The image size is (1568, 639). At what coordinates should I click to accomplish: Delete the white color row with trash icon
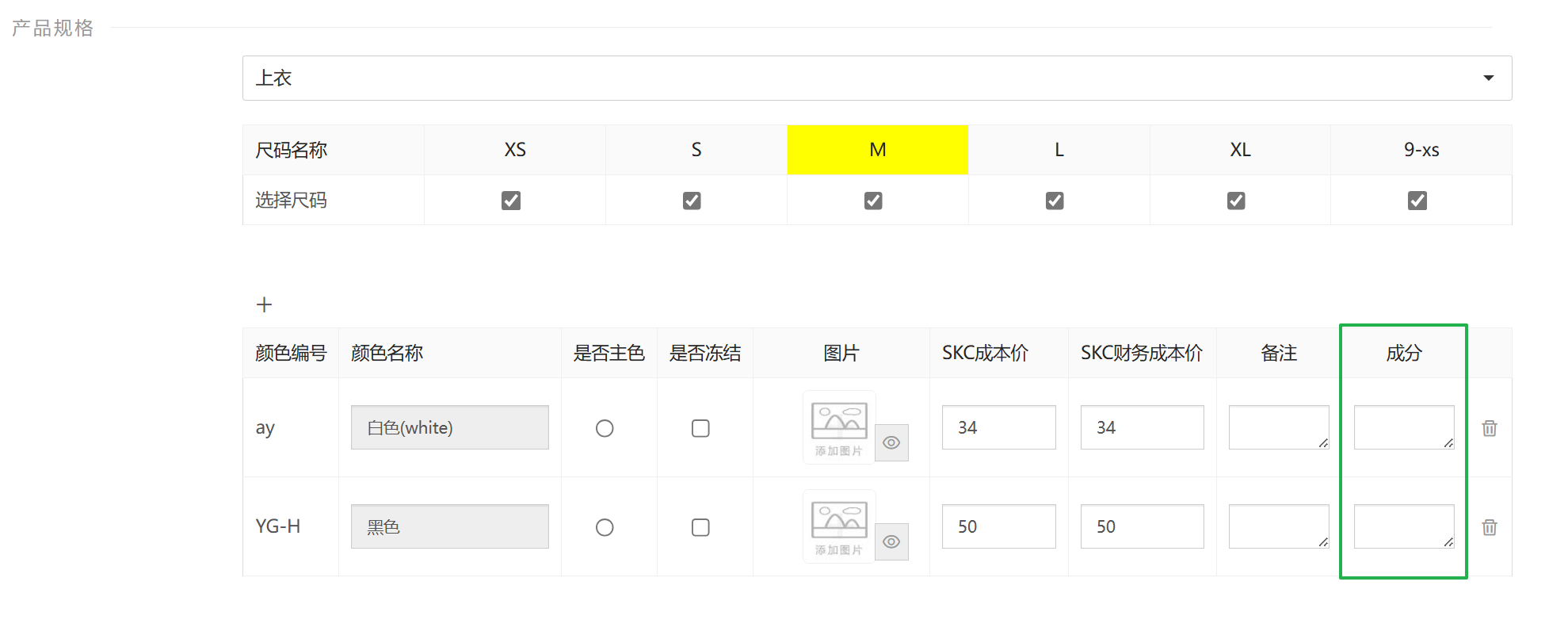click(x=1489, y=428)
